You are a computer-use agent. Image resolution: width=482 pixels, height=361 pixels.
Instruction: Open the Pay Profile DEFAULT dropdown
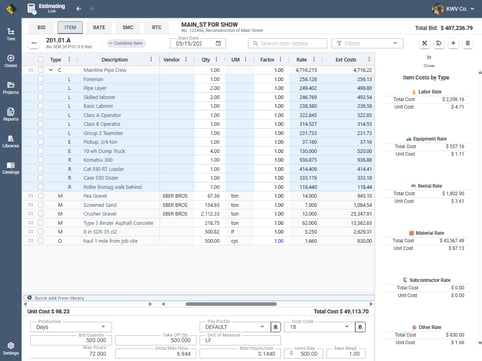point(234,327)
